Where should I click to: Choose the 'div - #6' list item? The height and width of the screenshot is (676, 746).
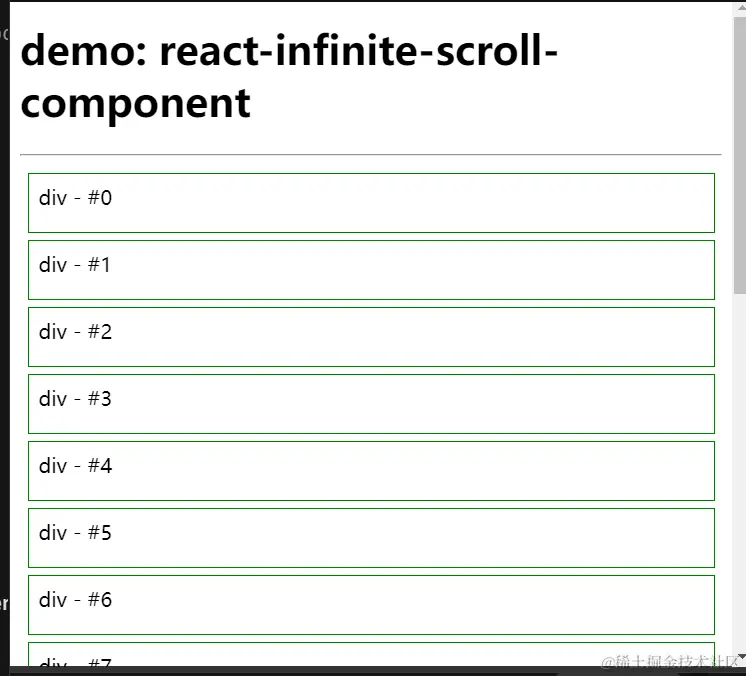tap(371, 605)
